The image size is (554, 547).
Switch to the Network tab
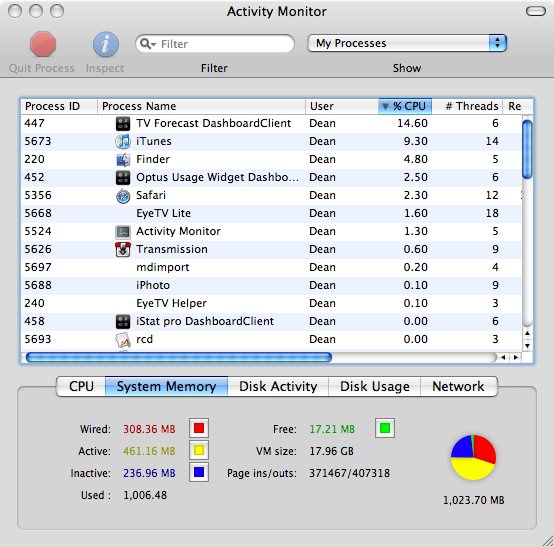coord(459,387)
